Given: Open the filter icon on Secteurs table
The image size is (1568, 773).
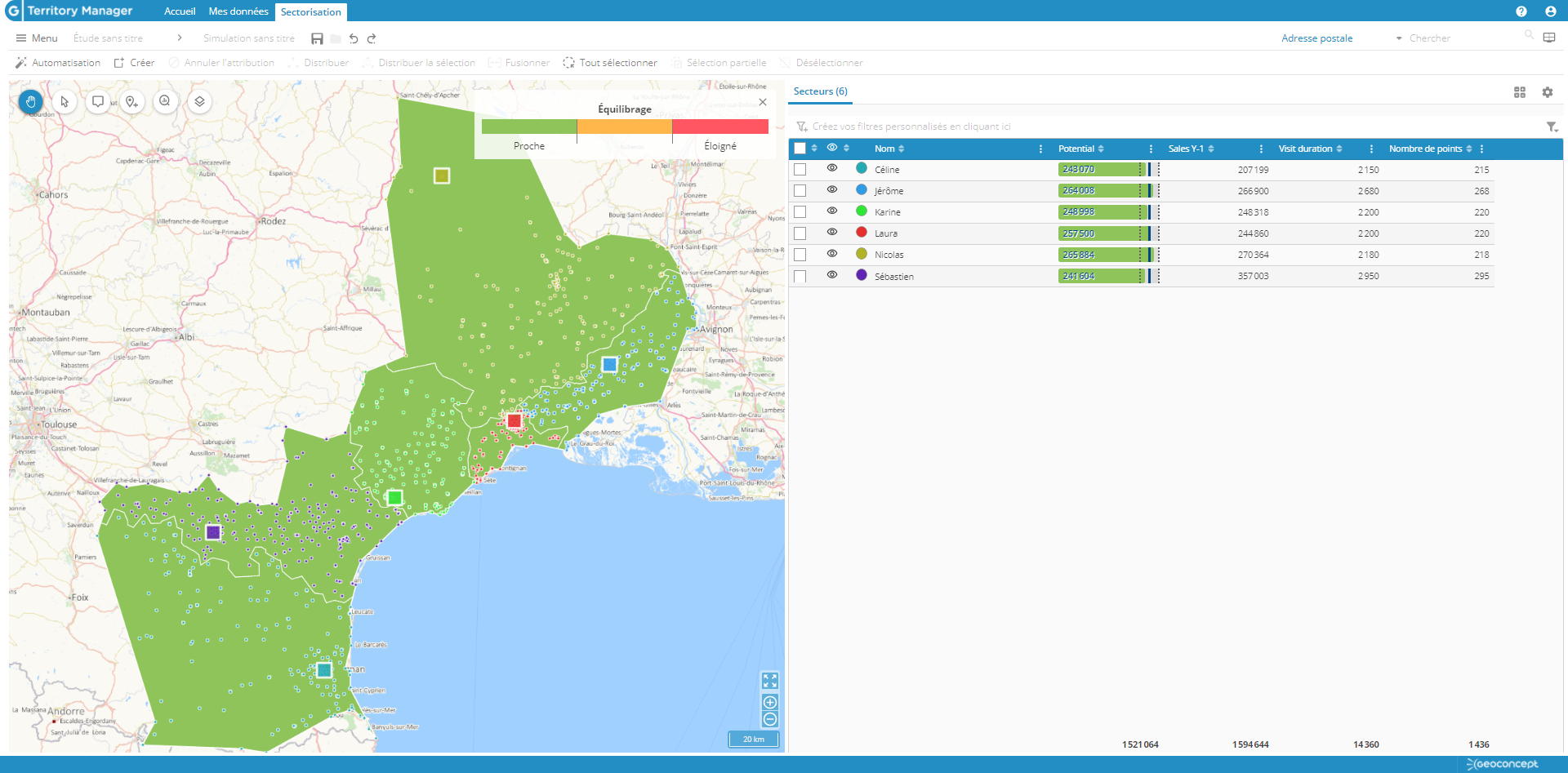Looking at the screenshot, I should [1552, 127].
